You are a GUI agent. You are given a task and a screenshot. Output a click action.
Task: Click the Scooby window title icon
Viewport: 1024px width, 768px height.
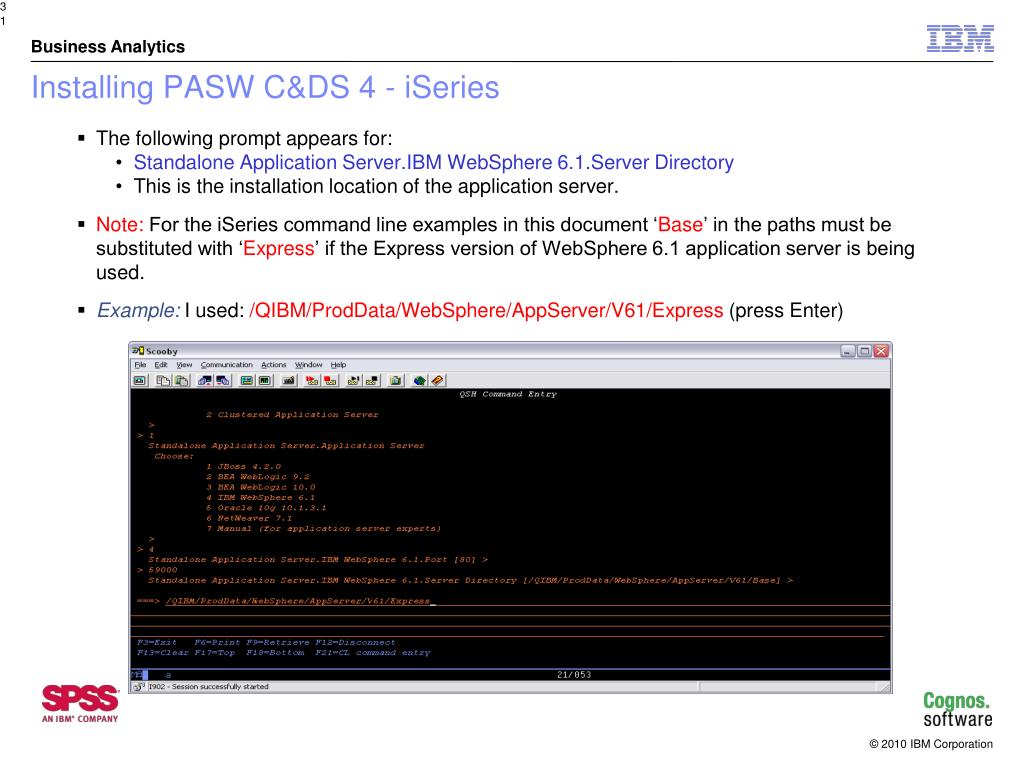pos(138,351)
